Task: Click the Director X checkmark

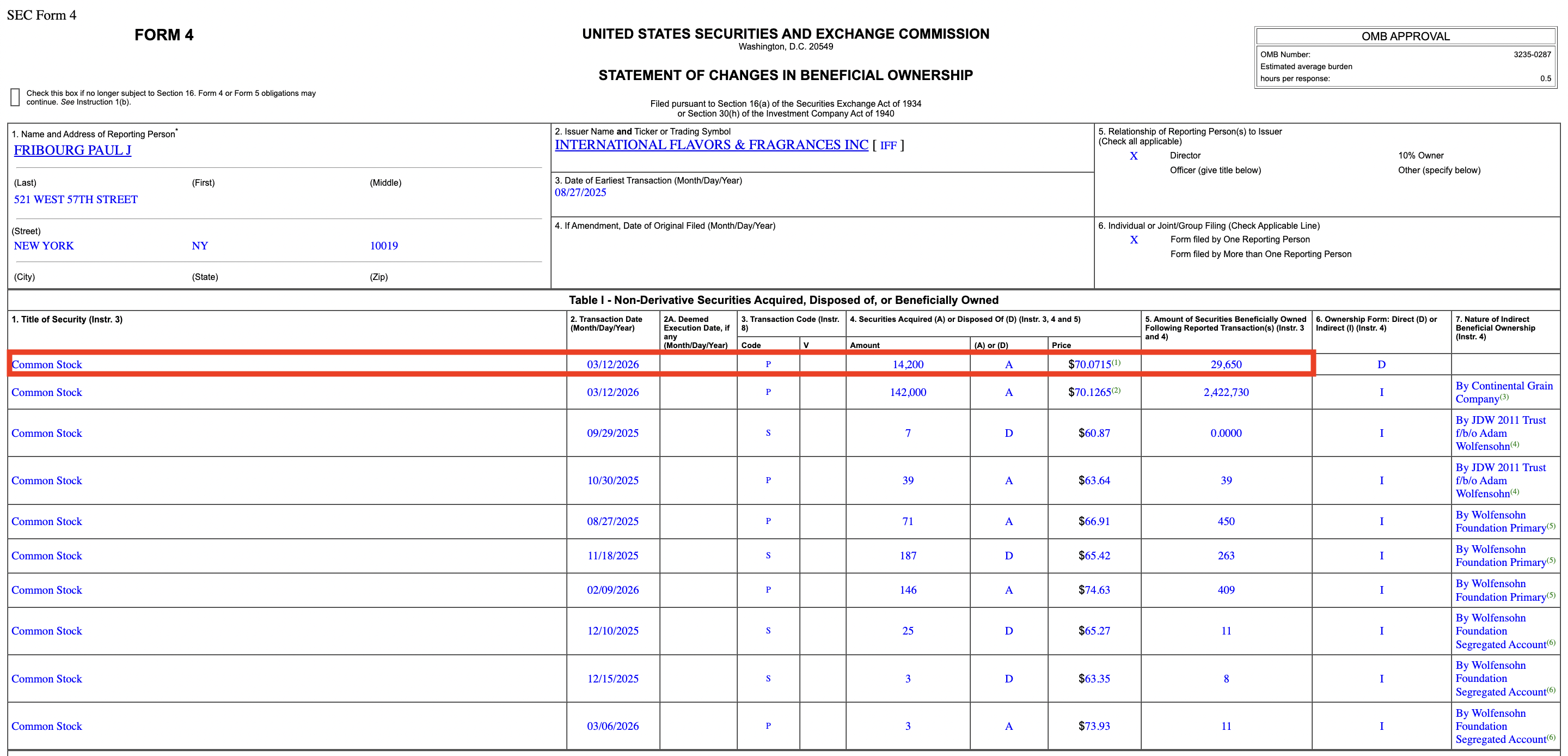Action: pyautogui.click(x=1134, y=156)
